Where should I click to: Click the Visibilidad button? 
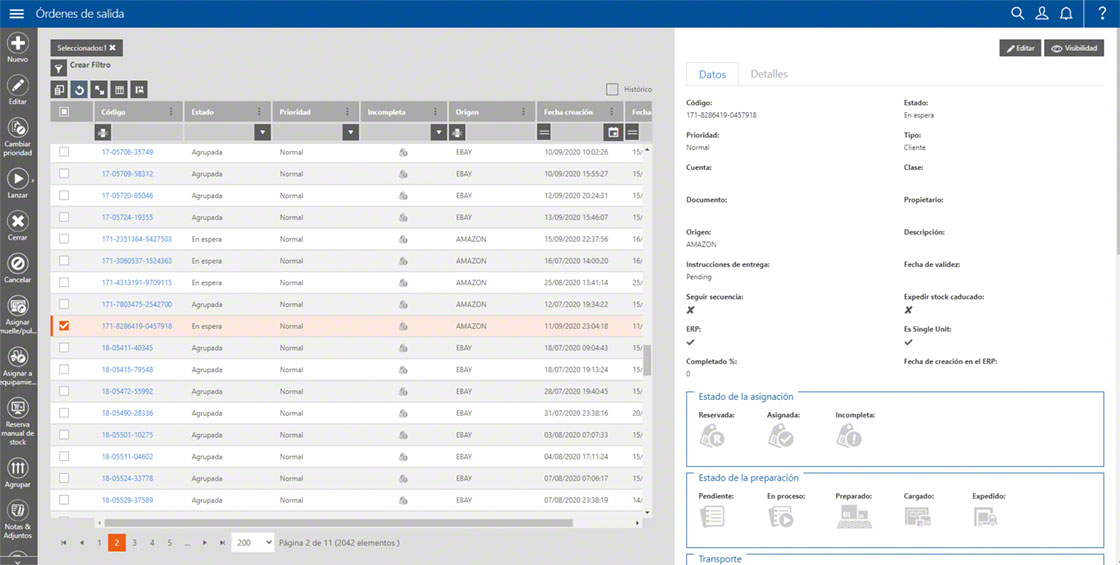[x=1074, y=48]
